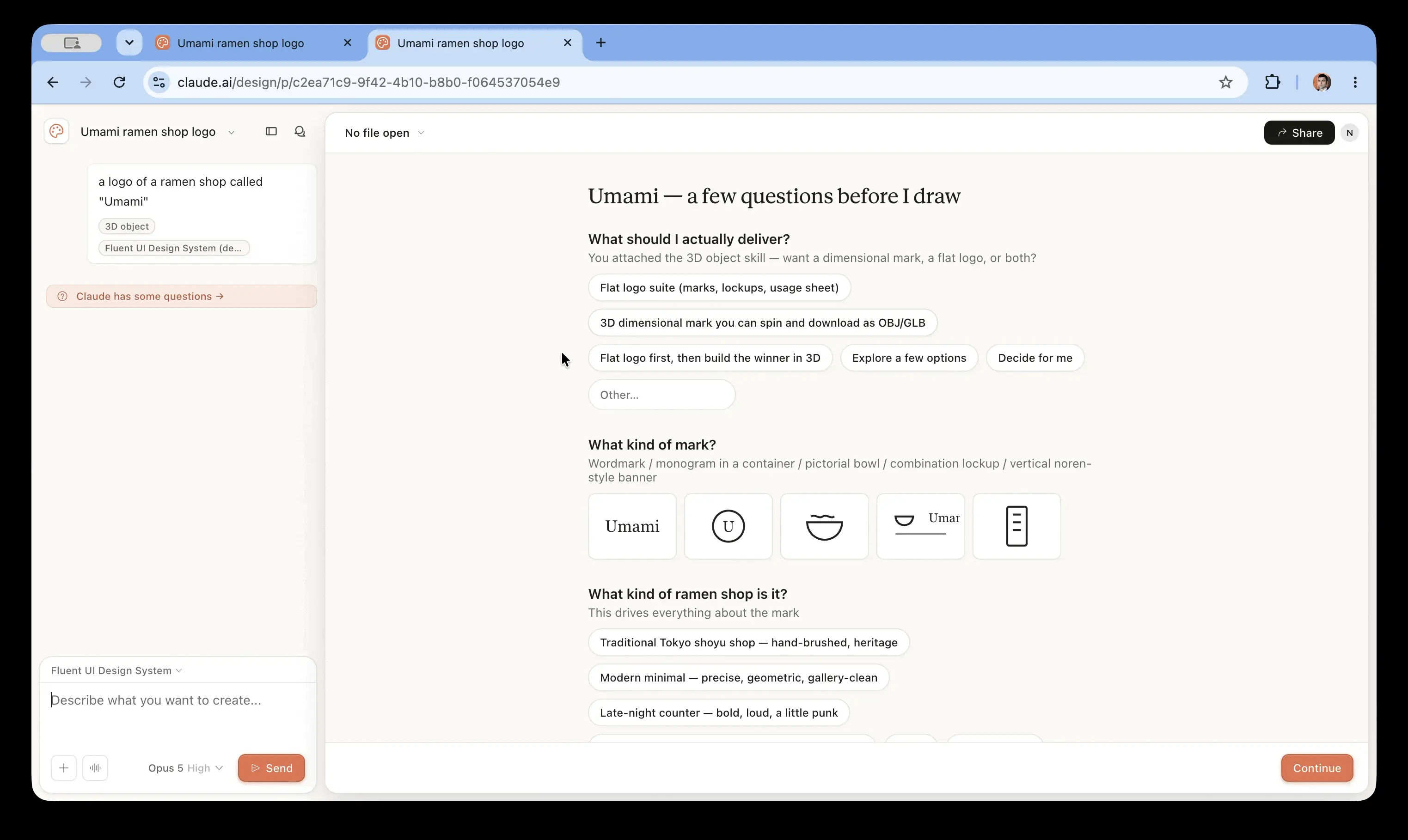
Task: Go back with the browser back arrow
Action: pyautogui.click(x=53, y=83)
